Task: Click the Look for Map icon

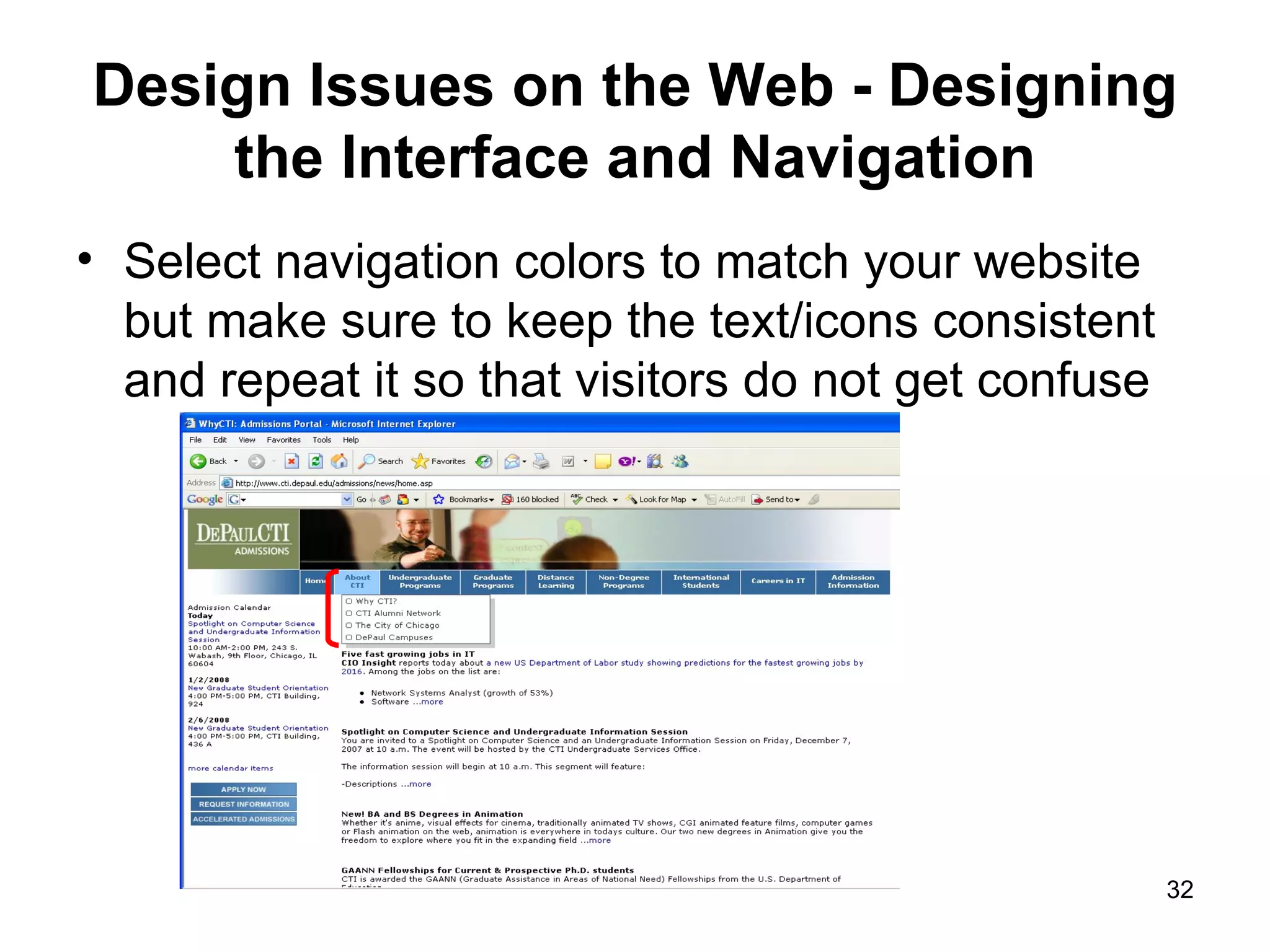Action: point(631,500)
